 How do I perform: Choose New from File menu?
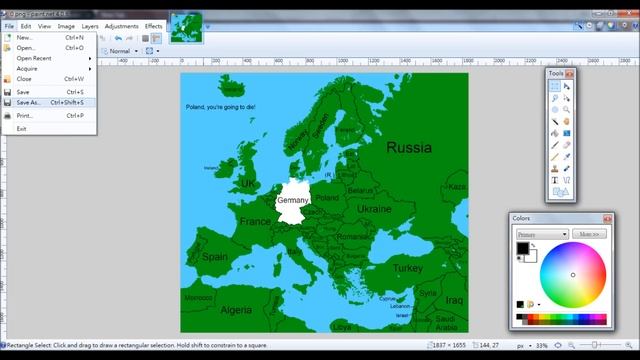click(x=49, y=38)
